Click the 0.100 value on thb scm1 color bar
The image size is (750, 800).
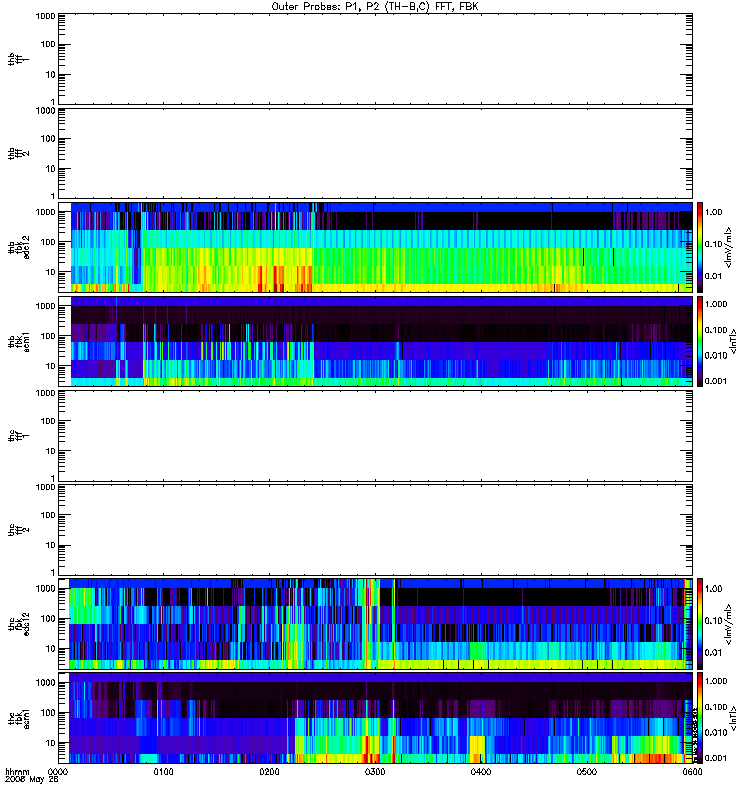coord(716,330)
